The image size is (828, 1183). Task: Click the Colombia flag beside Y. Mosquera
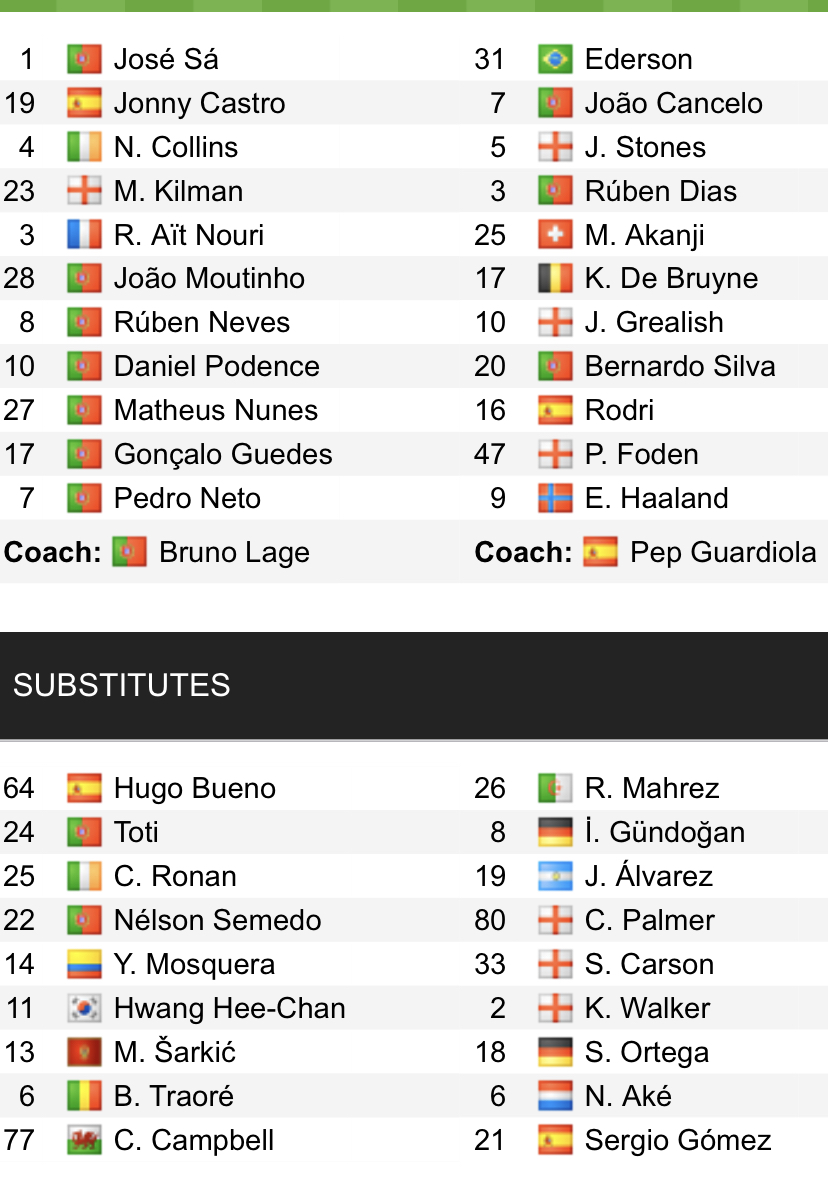click(84, 965)
